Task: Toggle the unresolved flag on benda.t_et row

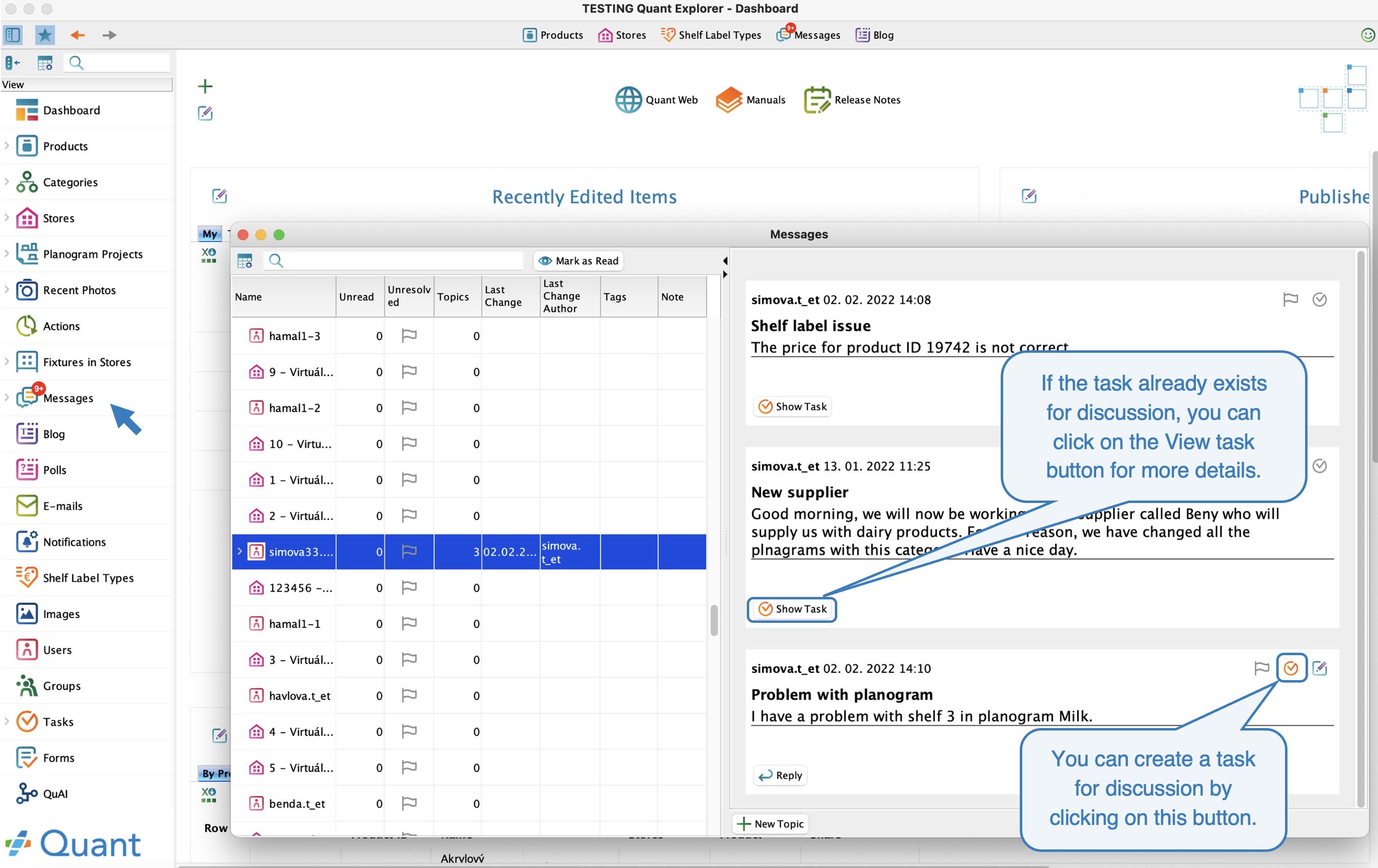Action: click(409, 803)
